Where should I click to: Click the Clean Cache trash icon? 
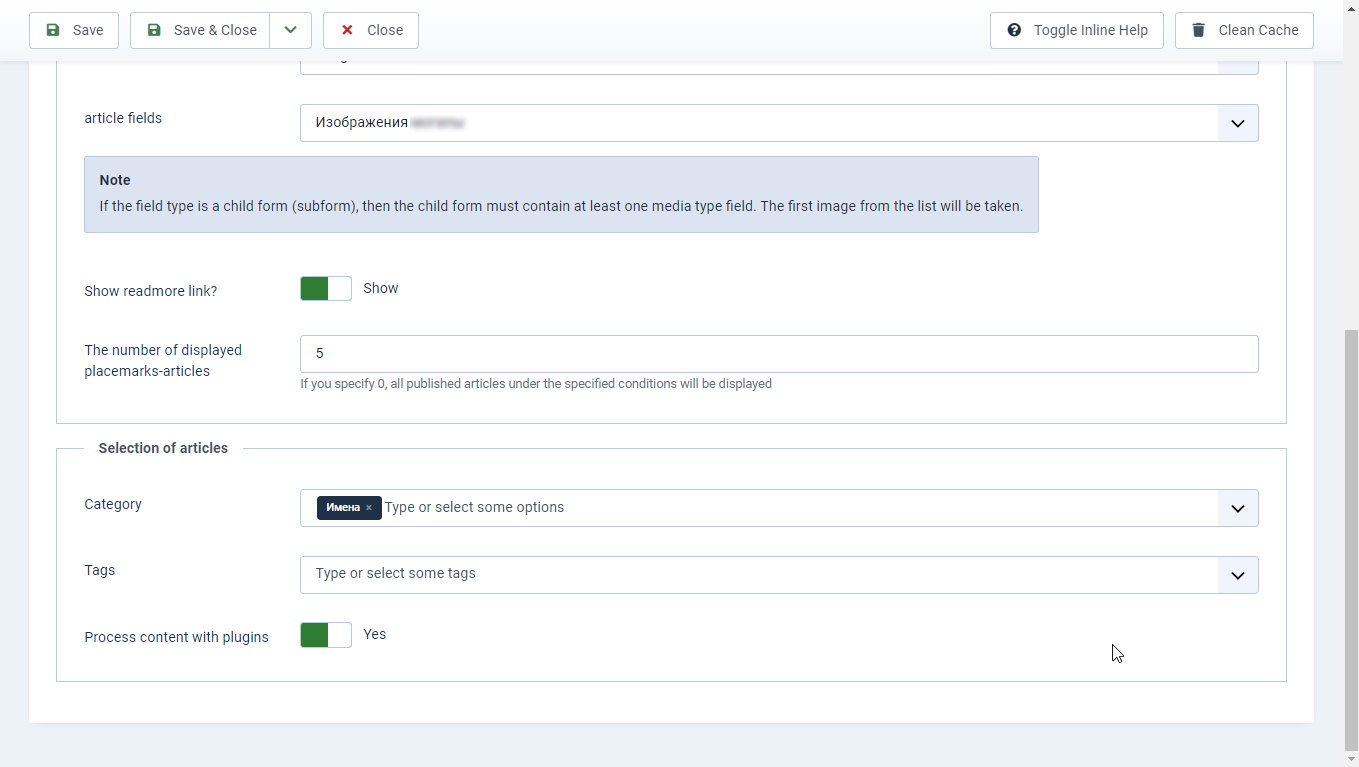coord(1198,30)
